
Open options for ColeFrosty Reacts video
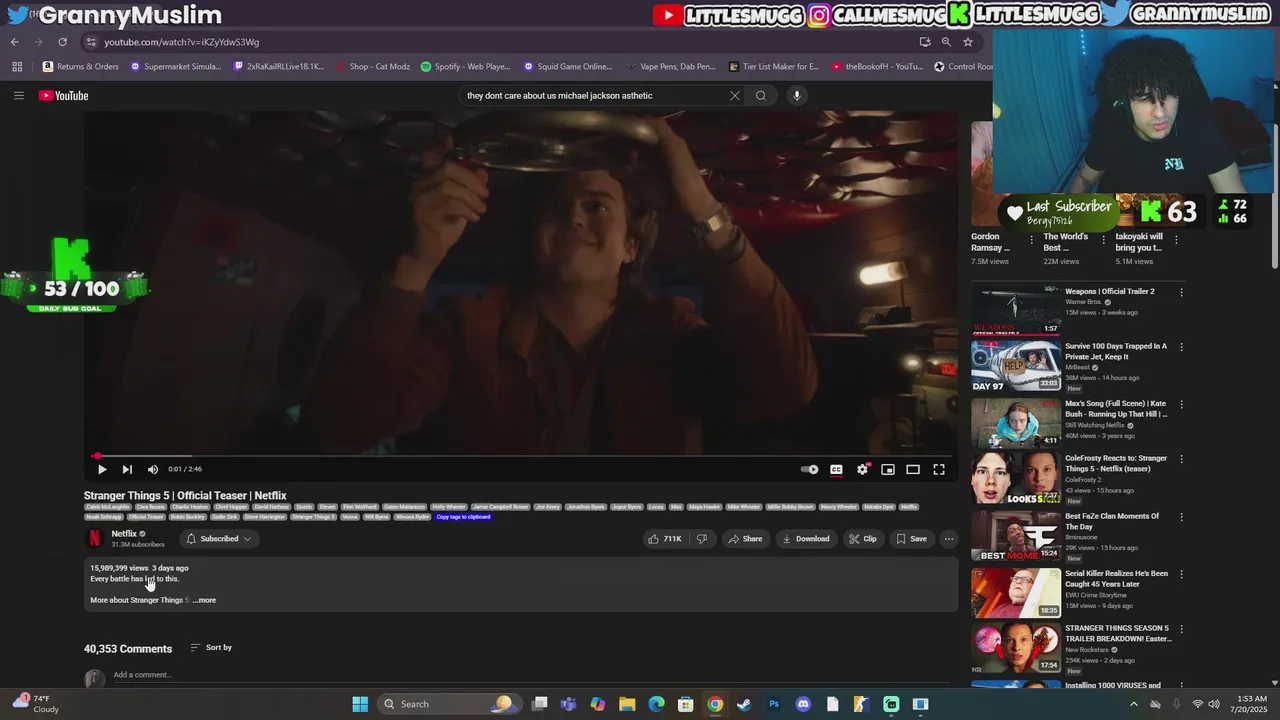[1181, 459]
